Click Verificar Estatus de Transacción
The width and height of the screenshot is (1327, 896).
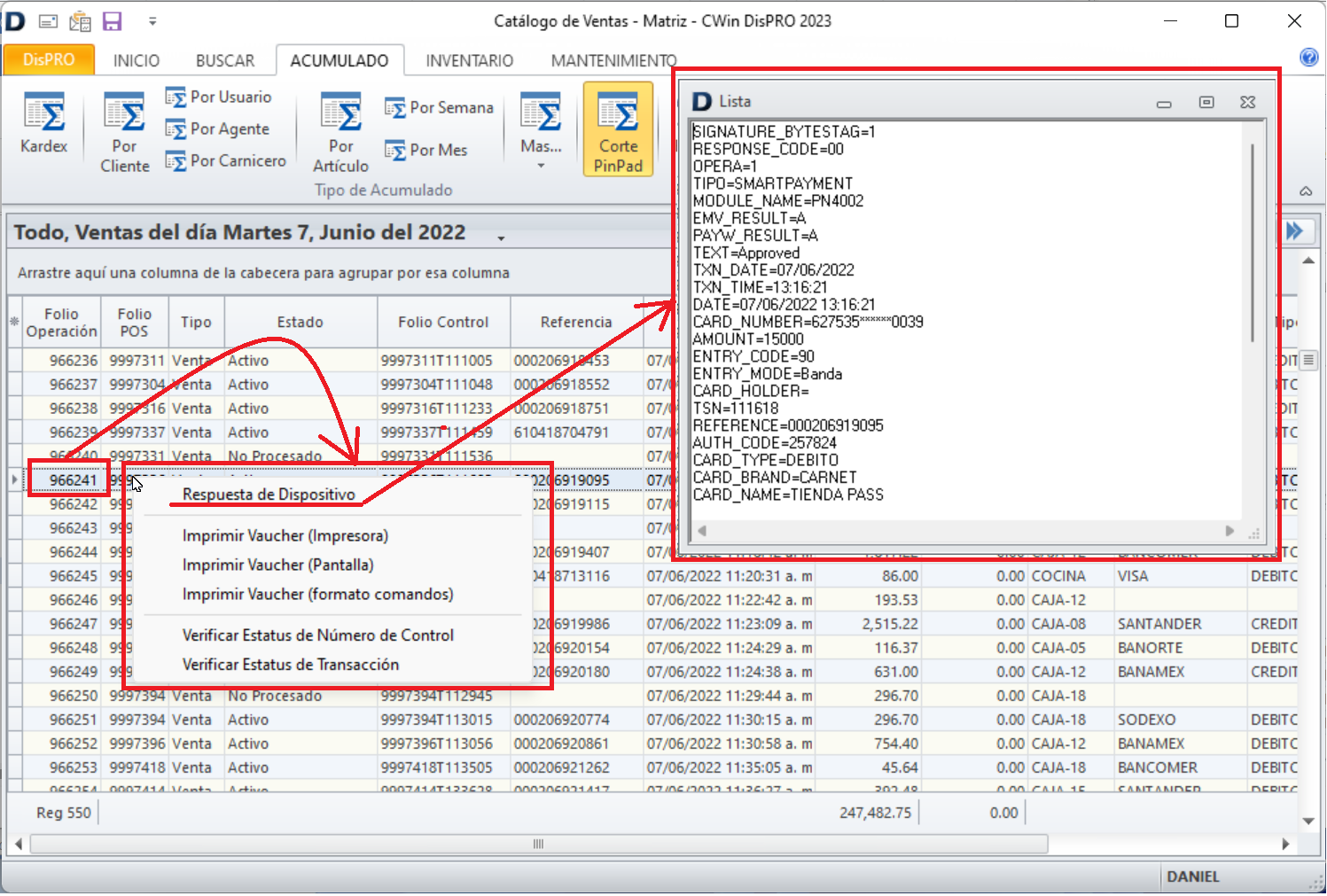pos(290,665)
